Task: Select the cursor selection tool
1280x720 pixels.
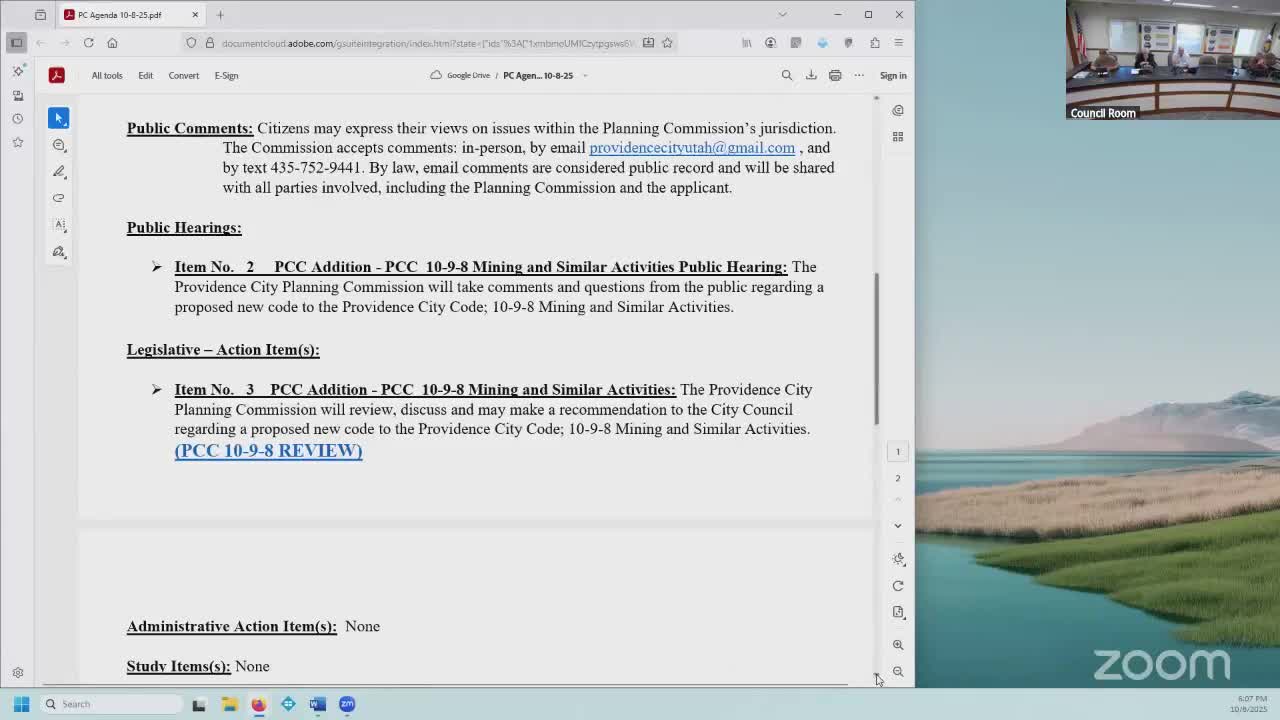Action: [59, 118]
